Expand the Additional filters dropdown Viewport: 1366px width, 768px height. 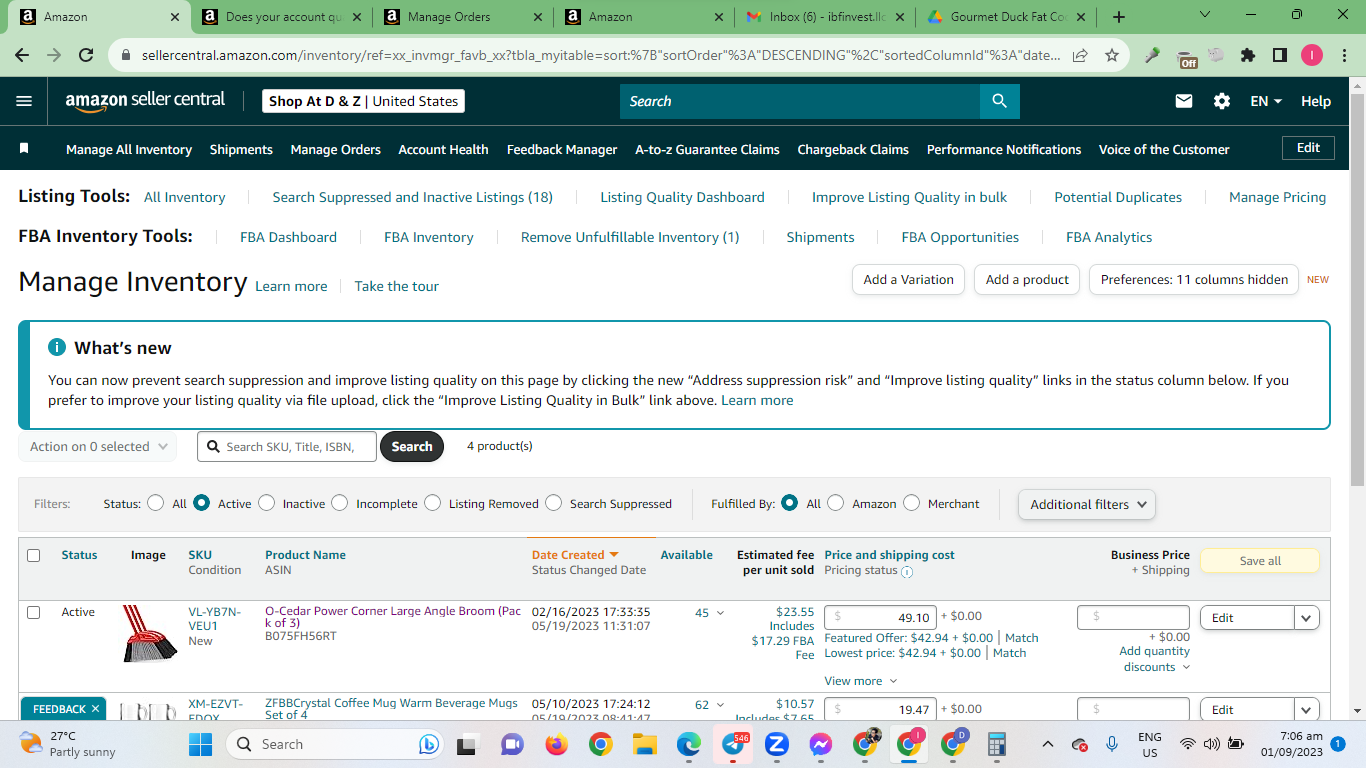tap(1087, 504)
